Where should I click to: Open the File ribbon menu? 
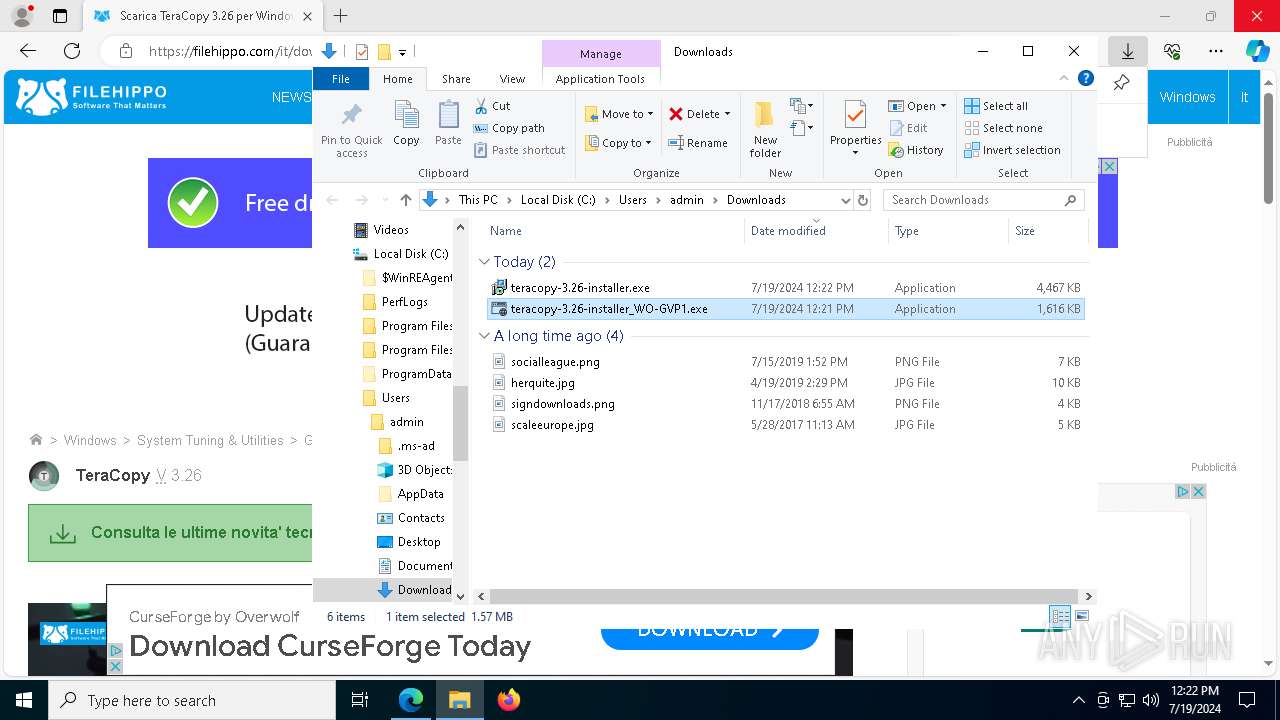341,79
